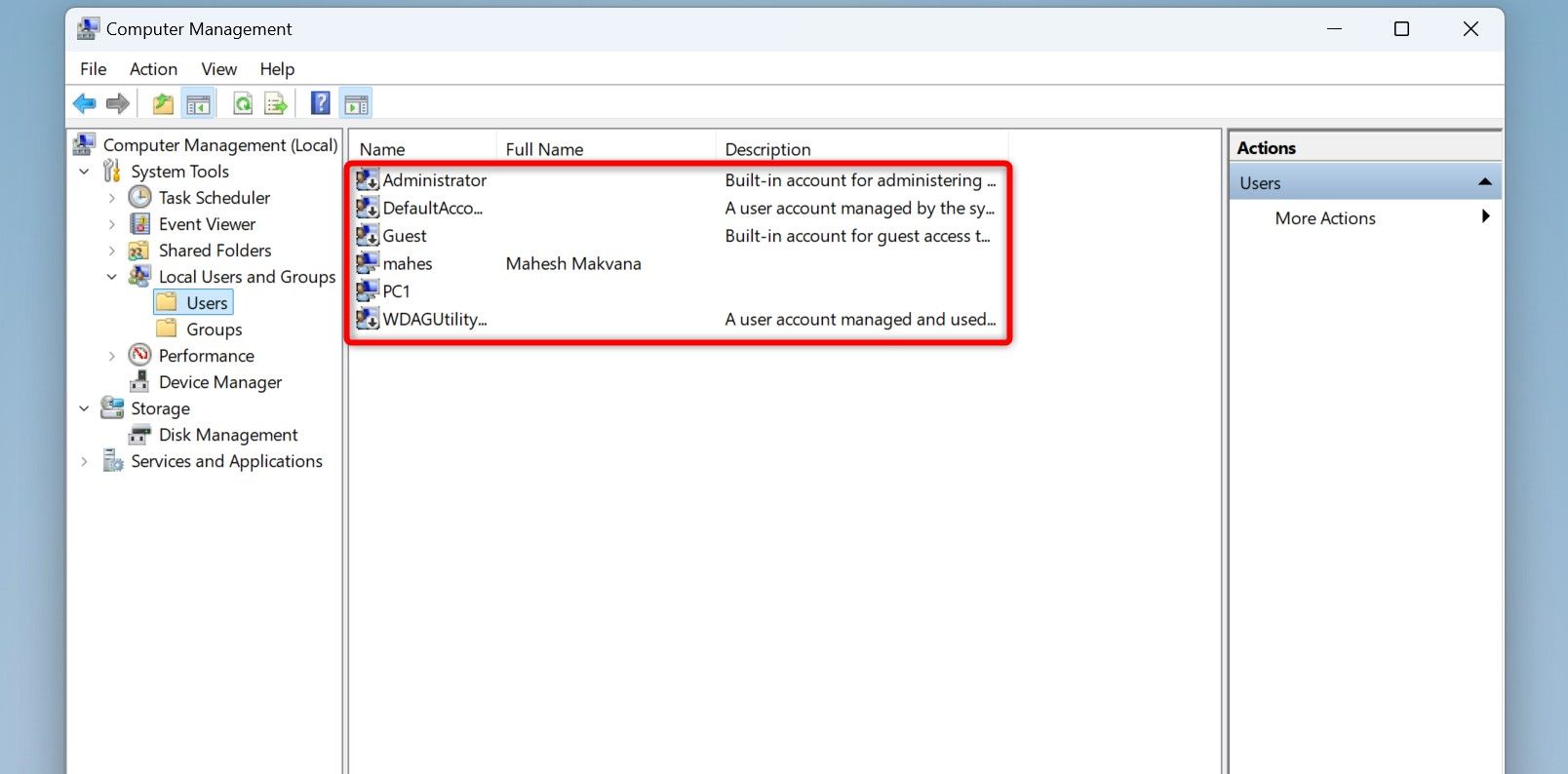Collapse the Storage node
Viewport: 1568px width, 774px height.
(x=84, y=408)
